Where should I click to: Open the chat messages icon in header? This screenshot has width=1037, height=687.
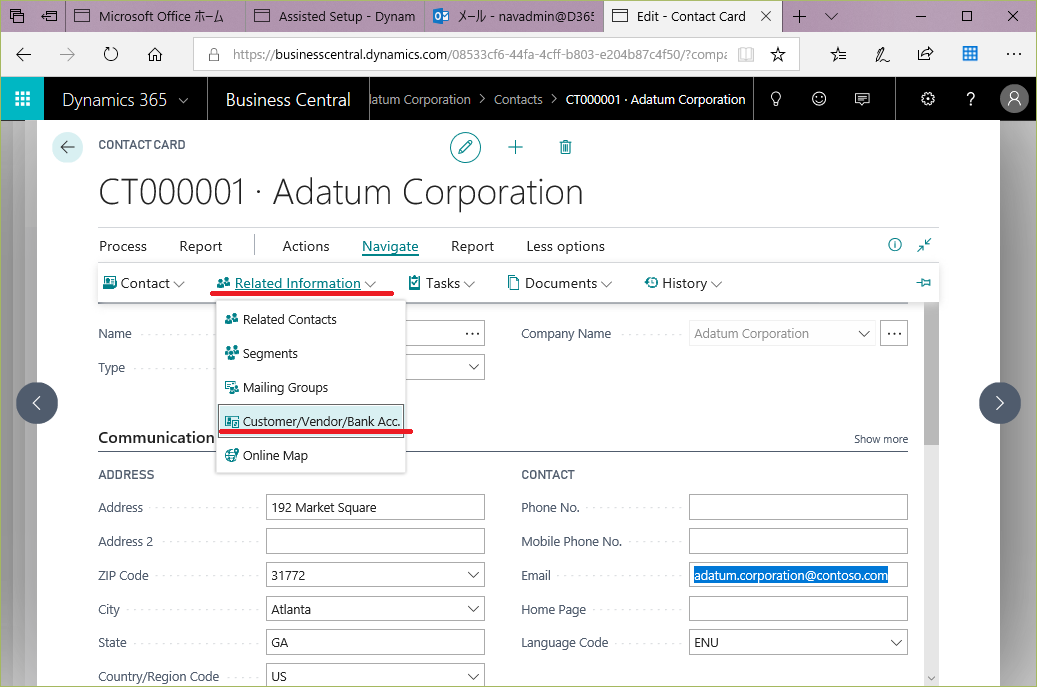coord(862,99)
